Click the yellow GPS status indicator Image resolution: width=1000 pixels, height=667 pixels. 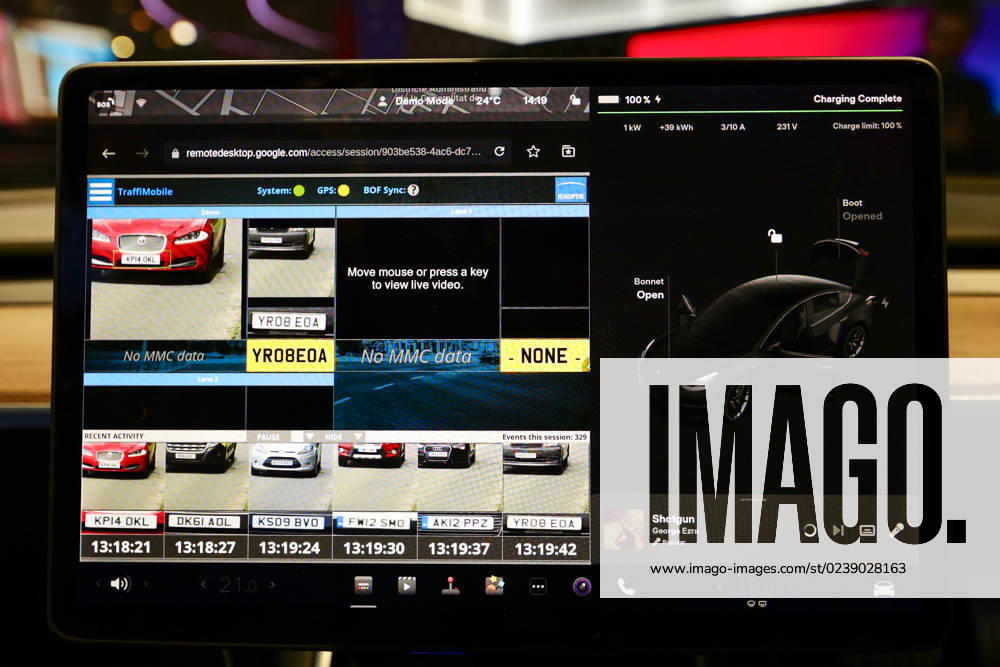[x=343, y=191]
